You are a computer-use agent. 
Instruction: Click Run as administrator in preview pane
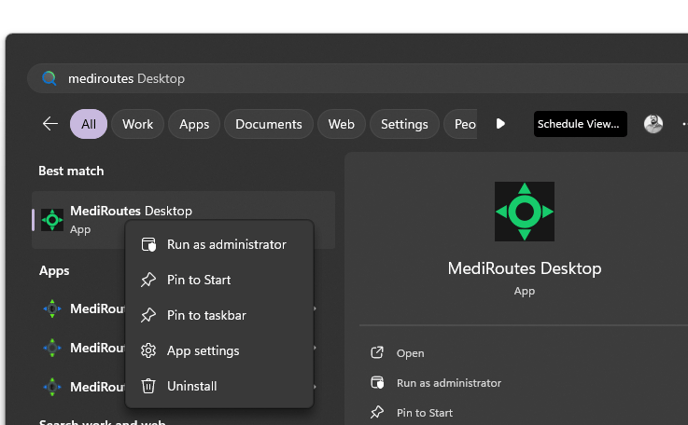tap(449, 383)
